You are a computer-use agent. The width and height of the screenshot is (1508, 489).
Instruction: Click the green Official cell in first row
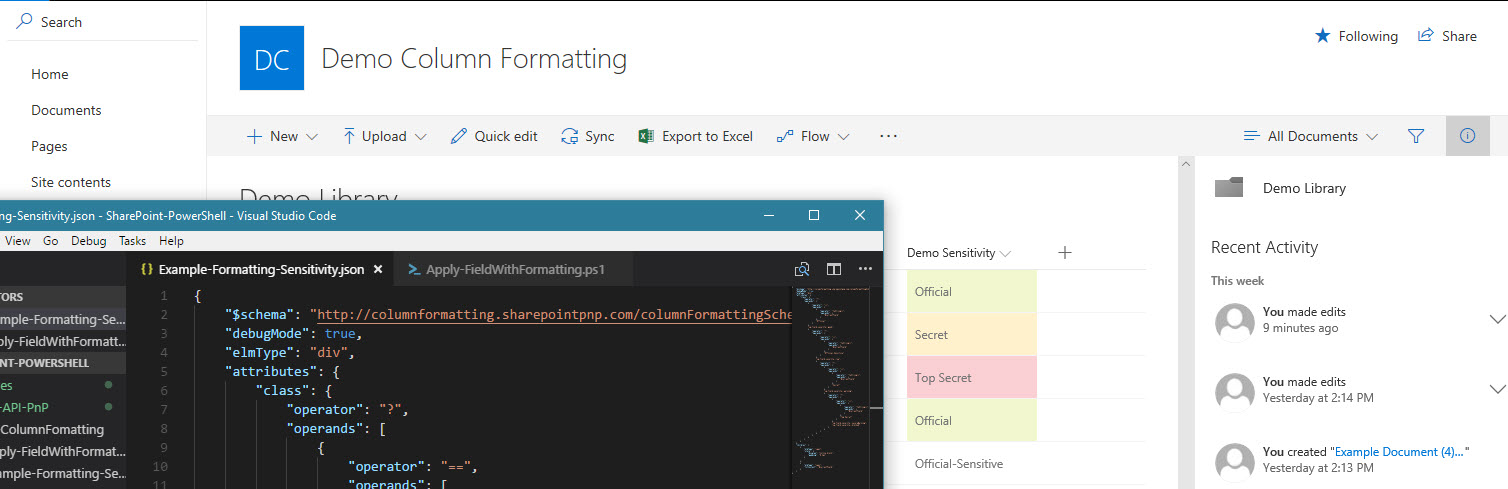tap(971, 292)
